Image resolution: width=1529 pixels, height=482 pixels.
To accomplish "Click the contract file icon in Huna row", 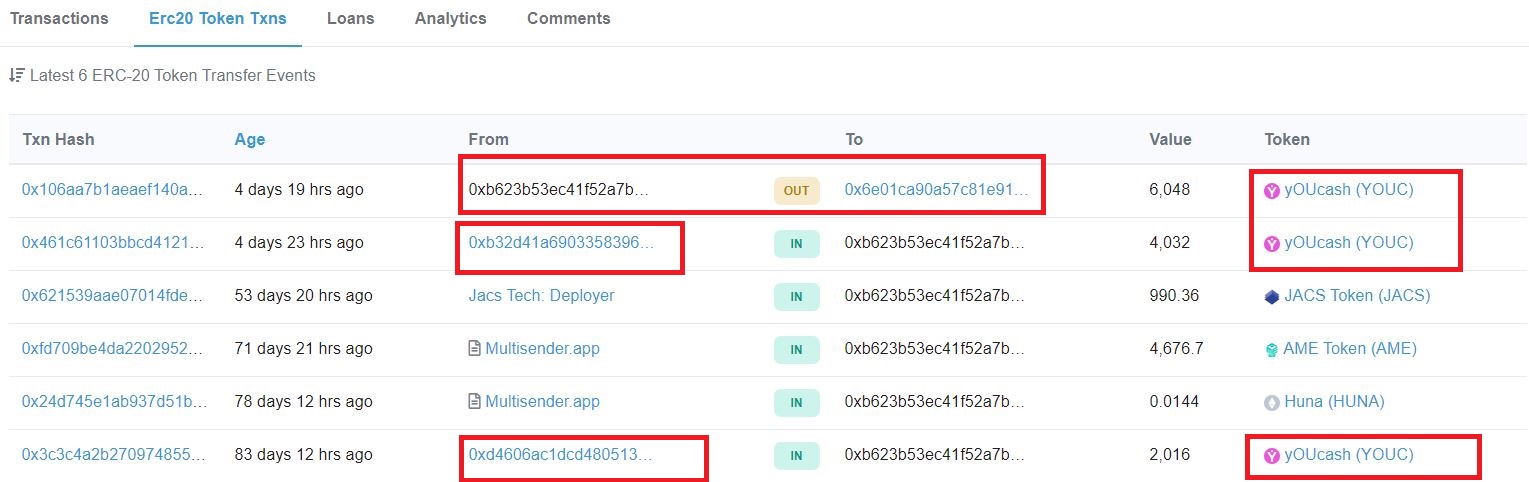I will [x=475, y=402].
